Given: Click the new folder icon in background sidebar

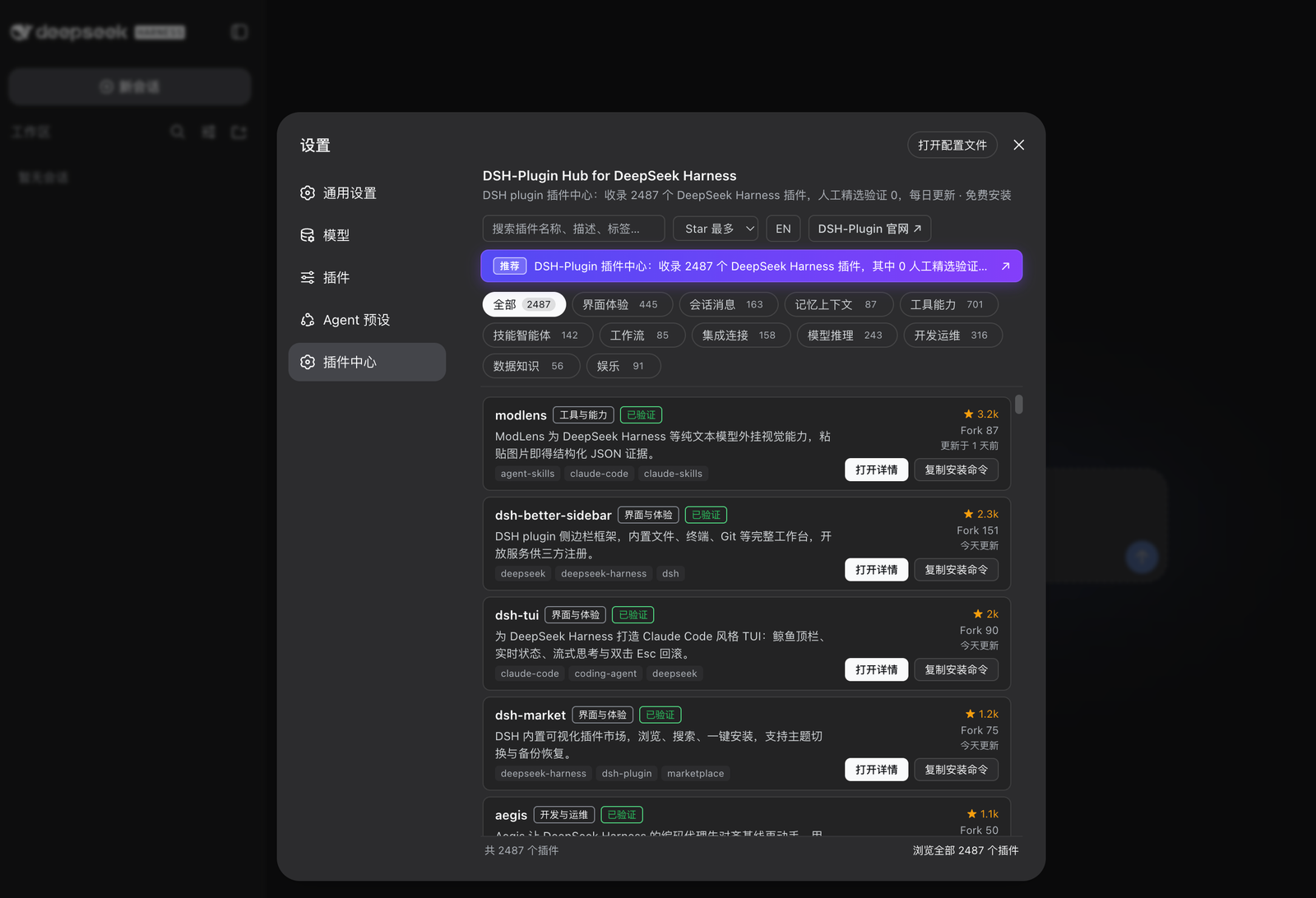Looking at the screenshot, I should (239, 132).
